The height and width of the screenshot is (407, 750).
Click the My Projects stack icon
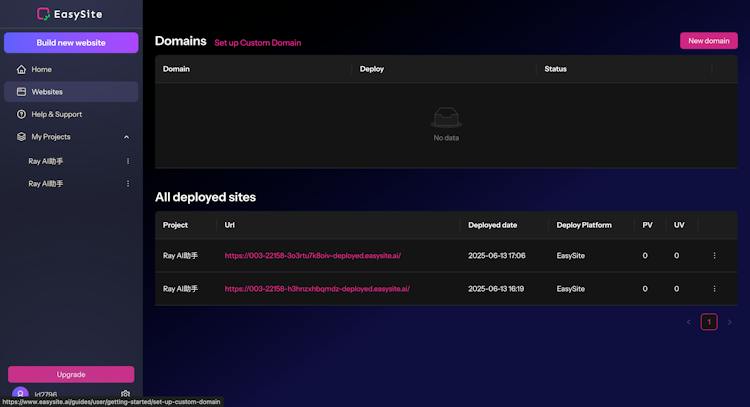pos(22,137)
